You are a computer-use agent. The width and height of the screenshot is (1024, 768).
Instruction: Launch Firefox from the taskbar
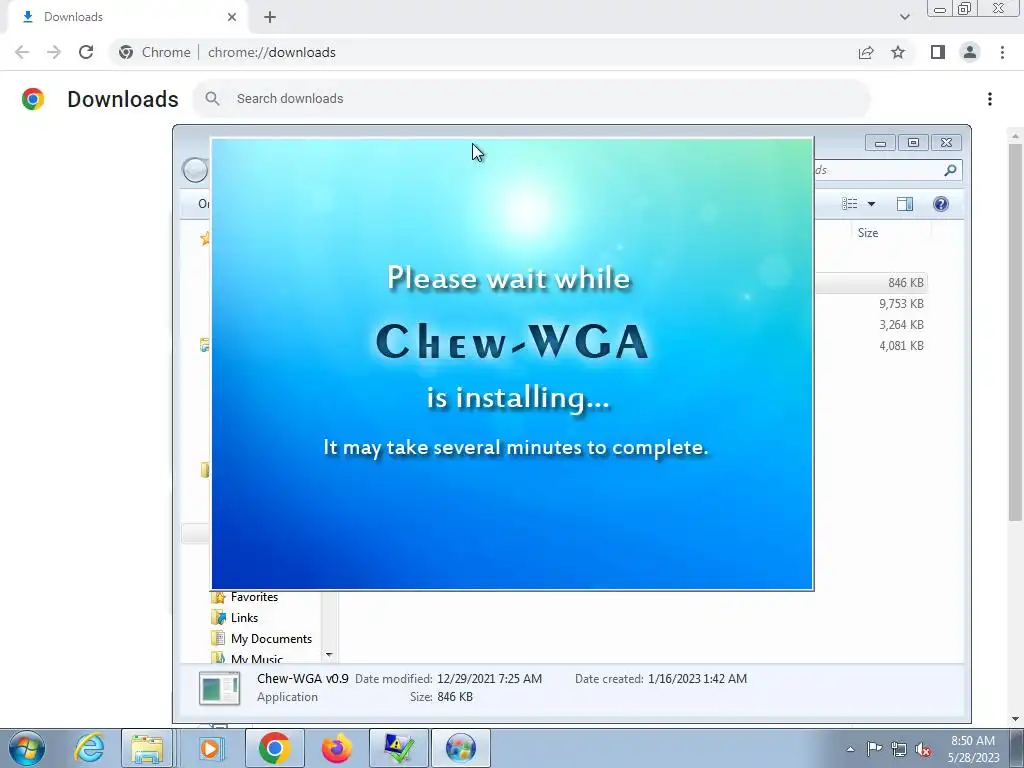click(336, 748)
